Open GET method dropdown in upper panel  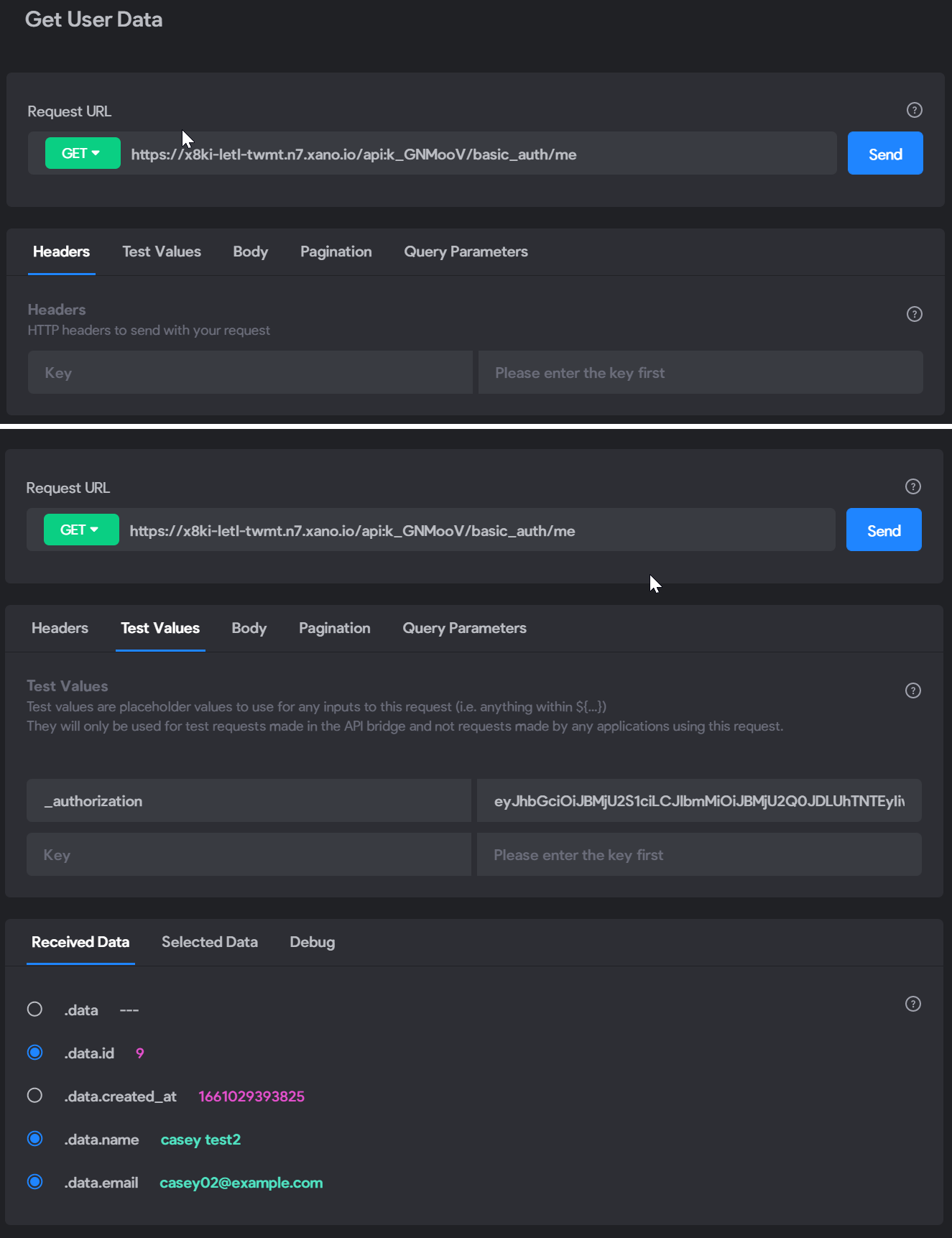click(83, 153)
